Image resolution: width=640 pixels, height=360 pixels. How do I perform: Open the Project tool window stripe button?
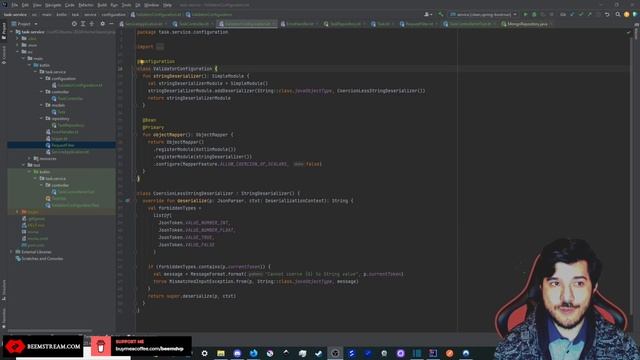coord(4,31)
